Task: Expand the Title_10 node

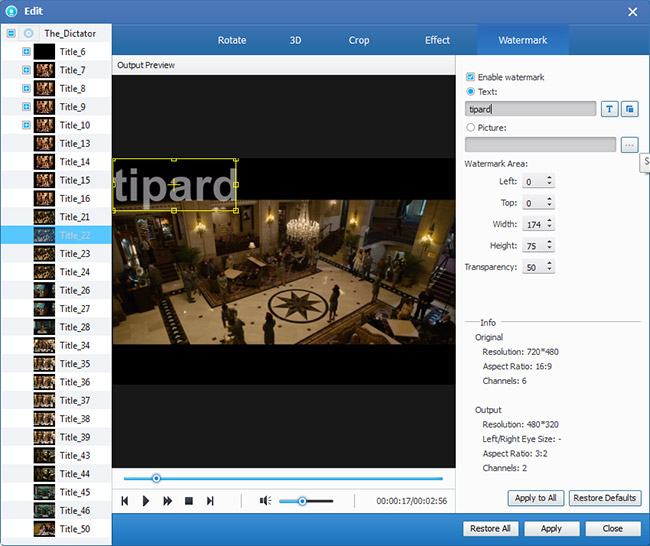Action: point(26,125)
